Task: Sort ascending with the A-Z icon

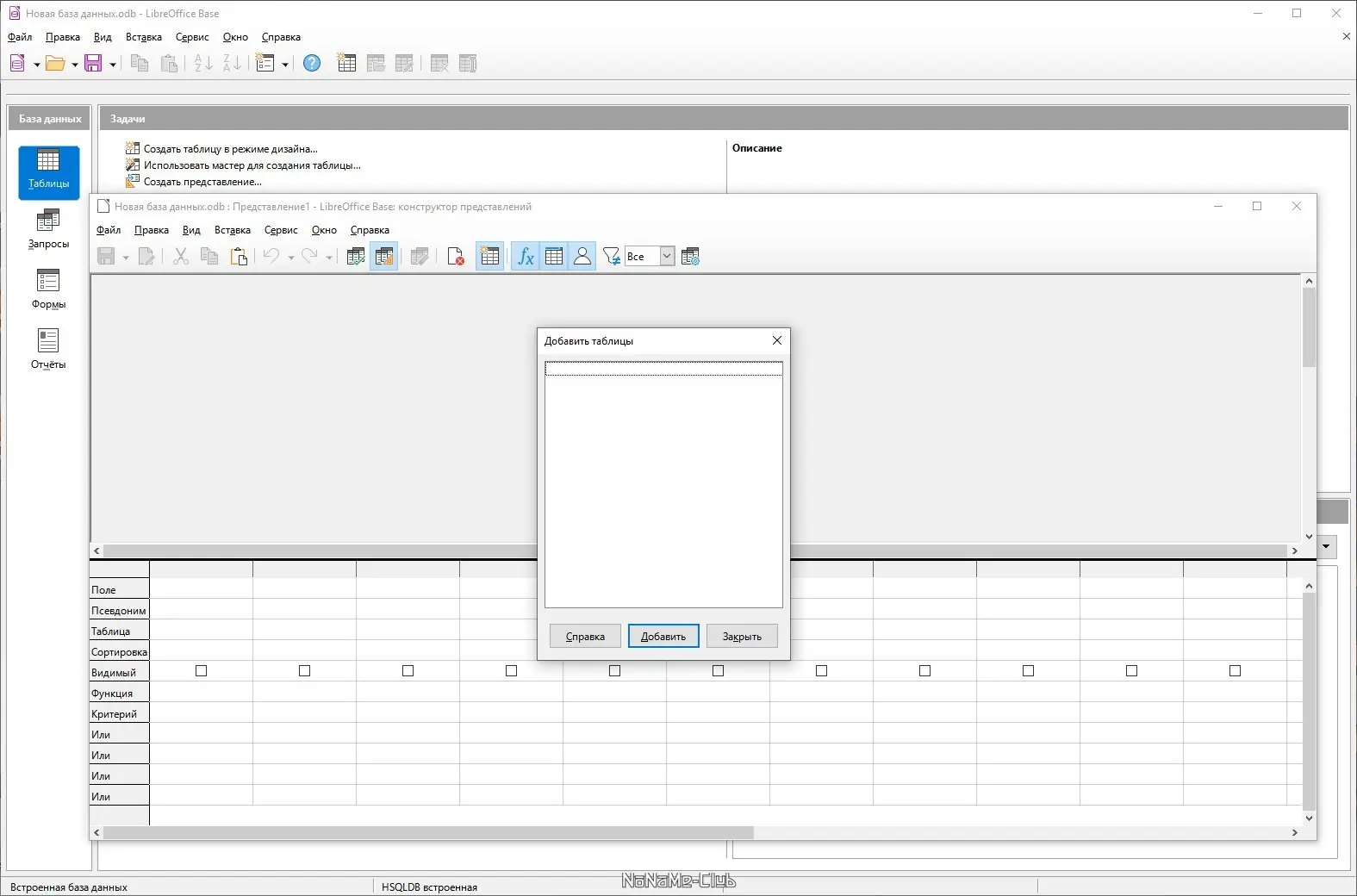Action: click(x=203, y=63)
